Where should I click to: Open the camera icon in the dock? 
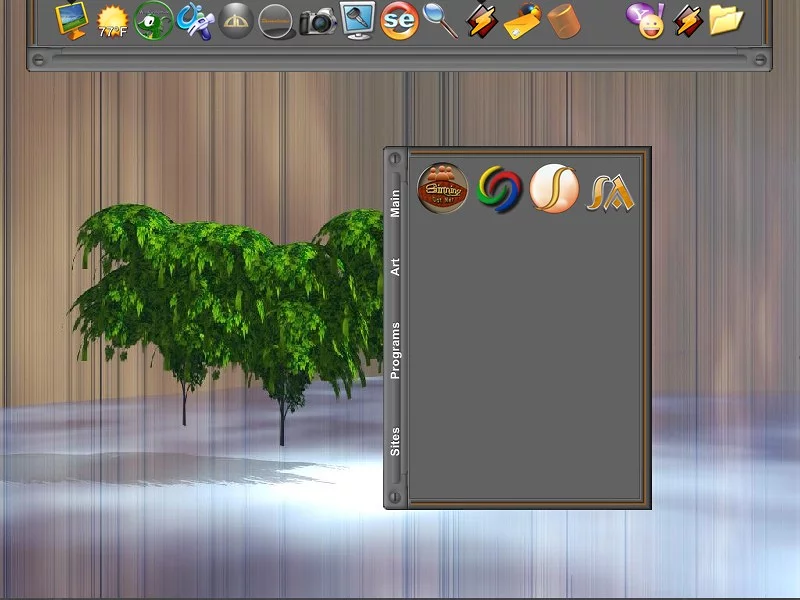click(318, 21)
